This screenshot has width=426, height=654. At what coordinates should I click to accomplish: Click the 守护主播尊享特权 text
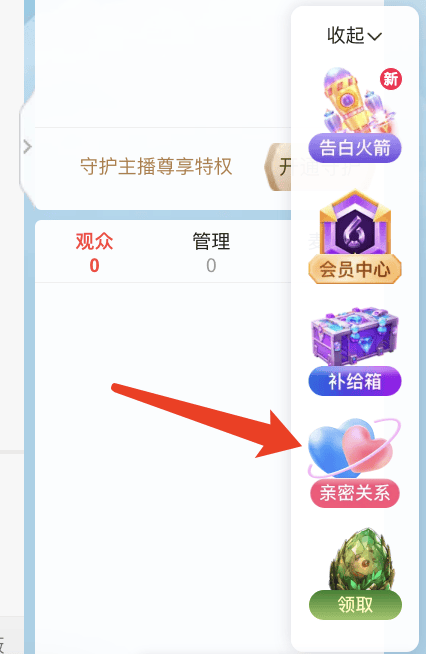pos(156,166)
